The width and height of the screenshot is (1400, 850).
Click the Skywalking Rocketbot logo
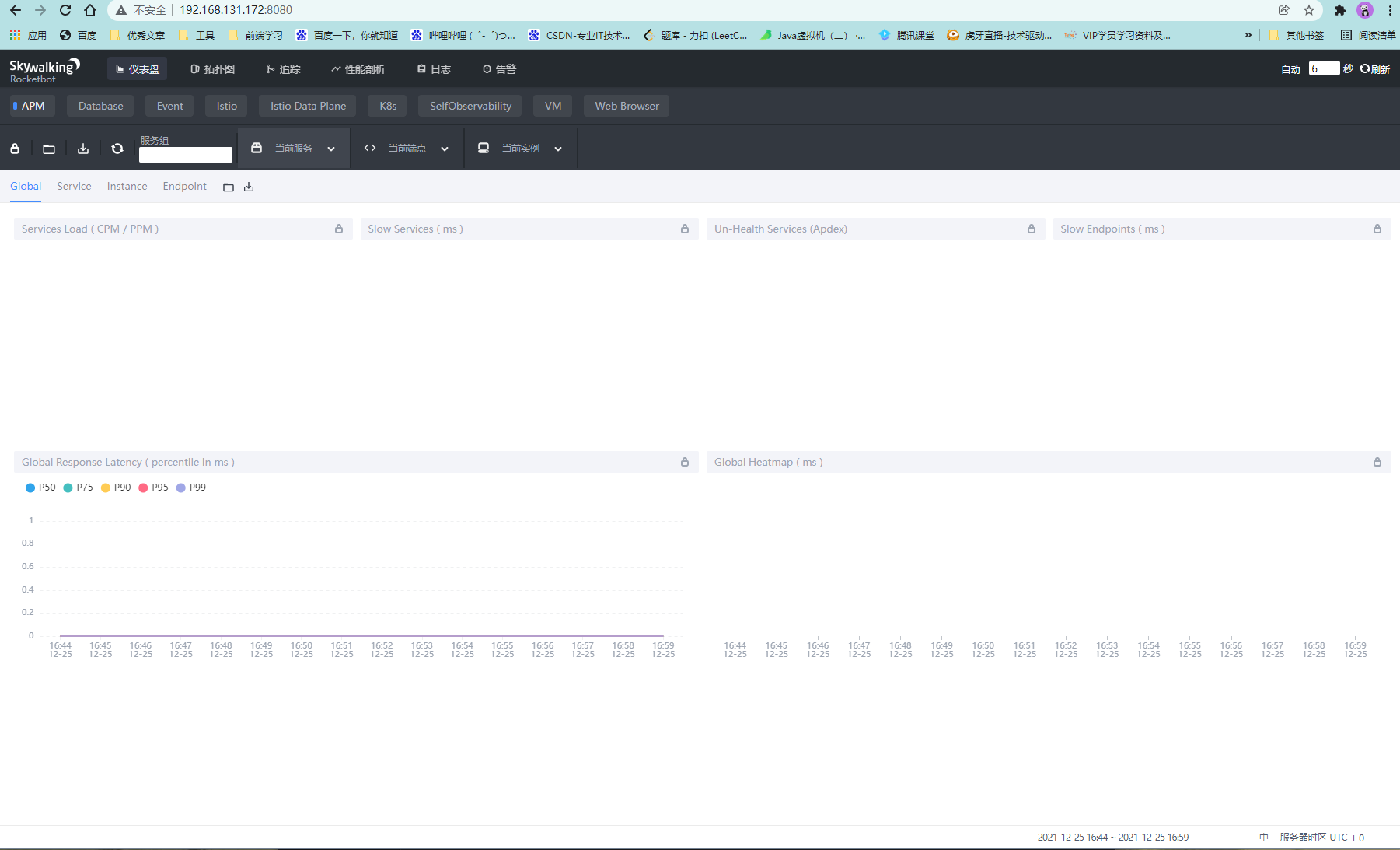click(x=44, y=70)
